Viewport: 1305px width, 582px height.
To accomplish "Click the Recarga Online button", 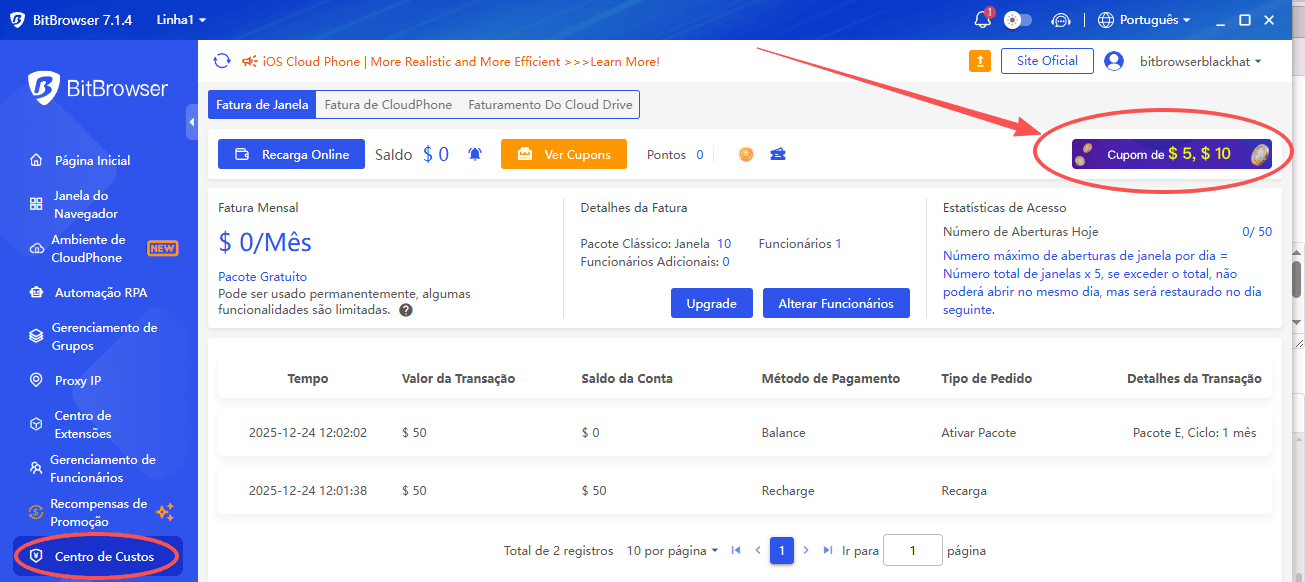I will coord(291,154).
